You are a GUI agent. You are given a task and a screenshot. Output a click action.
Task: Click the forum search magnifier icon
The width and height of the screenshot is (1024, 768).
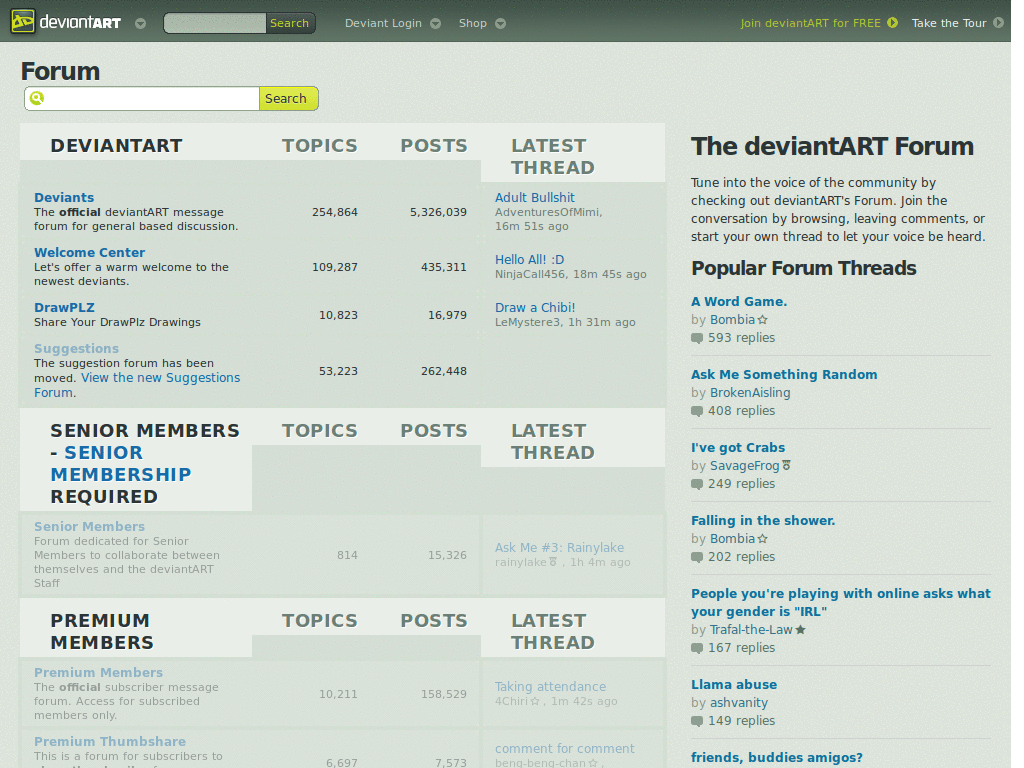click(x=37, y=98)
